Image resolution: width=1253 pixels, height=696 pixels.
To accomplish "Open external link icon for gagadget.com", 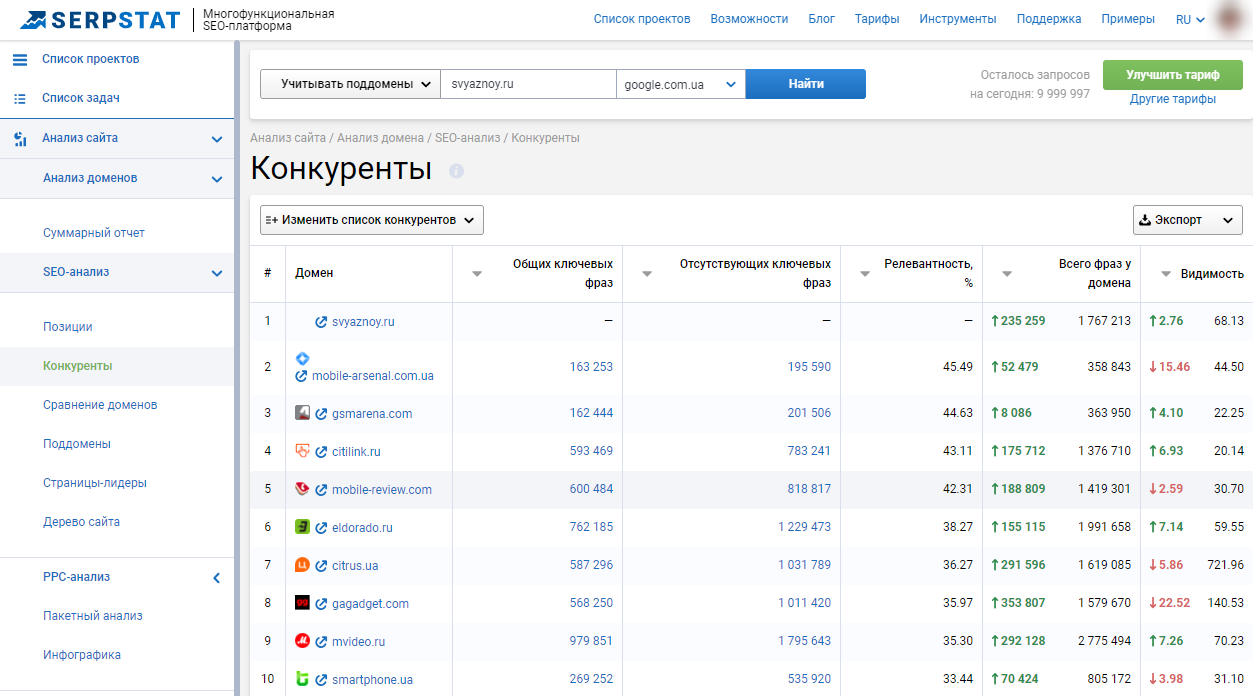I will (x=321, y=604).
